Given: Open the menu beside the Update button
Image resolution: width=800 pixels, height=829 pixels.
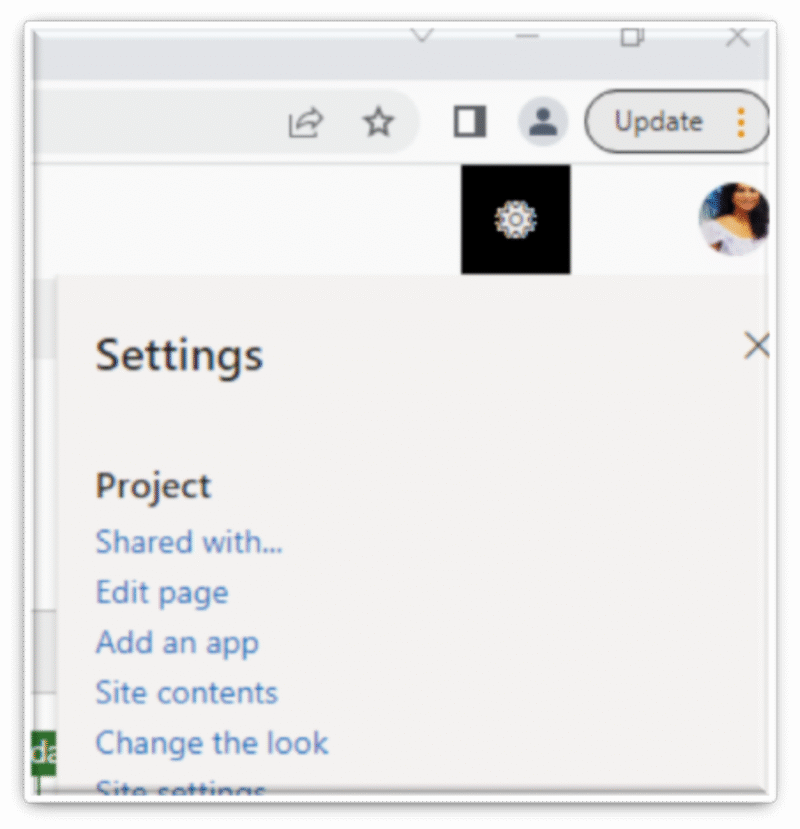Looking at the screenshot, I should (x=740, y=122).
